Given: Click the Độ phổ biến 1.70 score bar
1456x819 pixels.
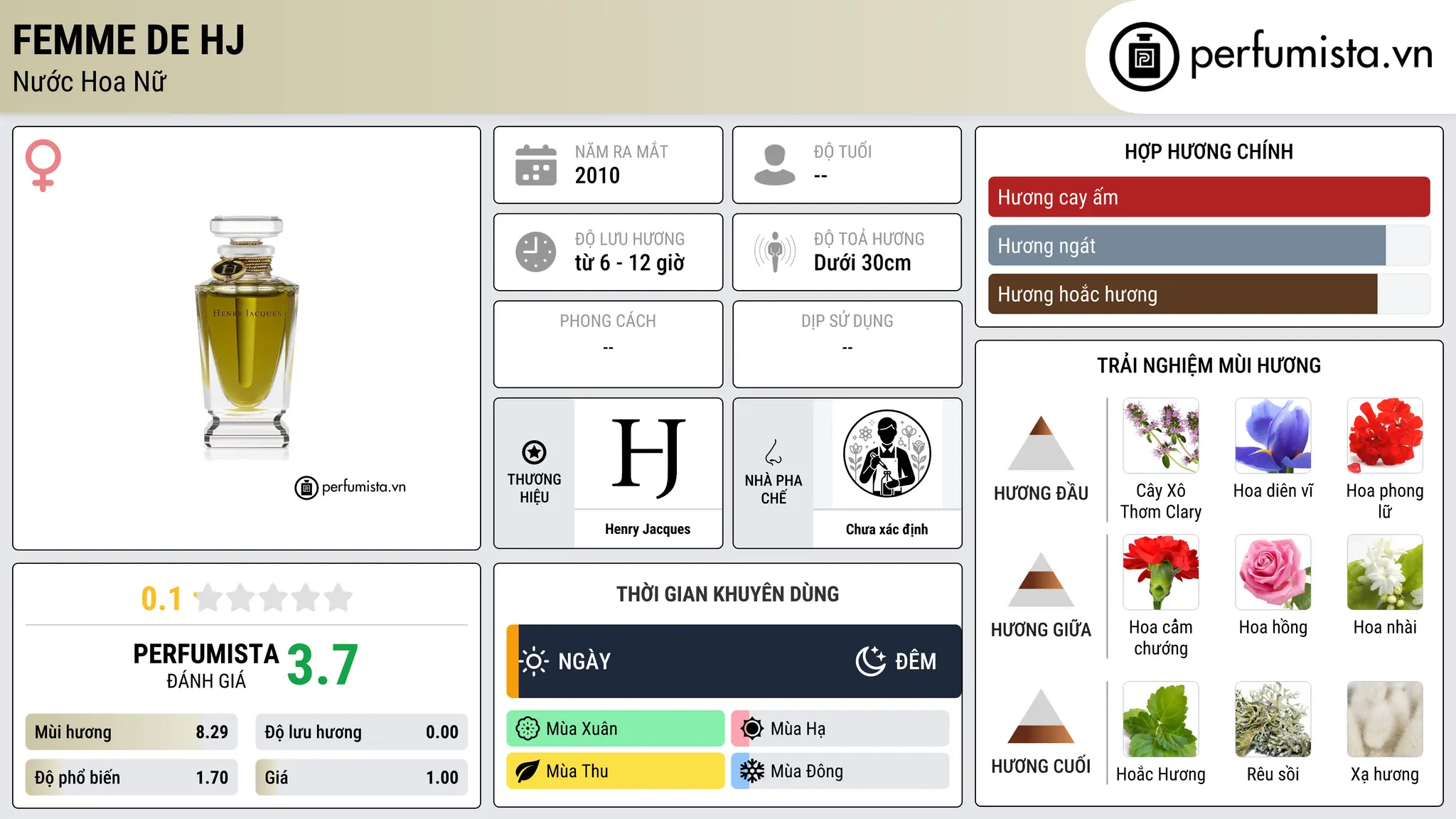Looking at the screenshot, I should [x=132, y=778].
